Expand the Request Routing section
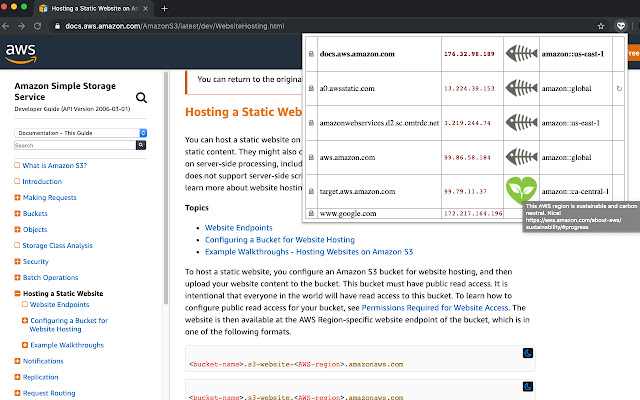The image size is (640, 400). click(17, 393)
